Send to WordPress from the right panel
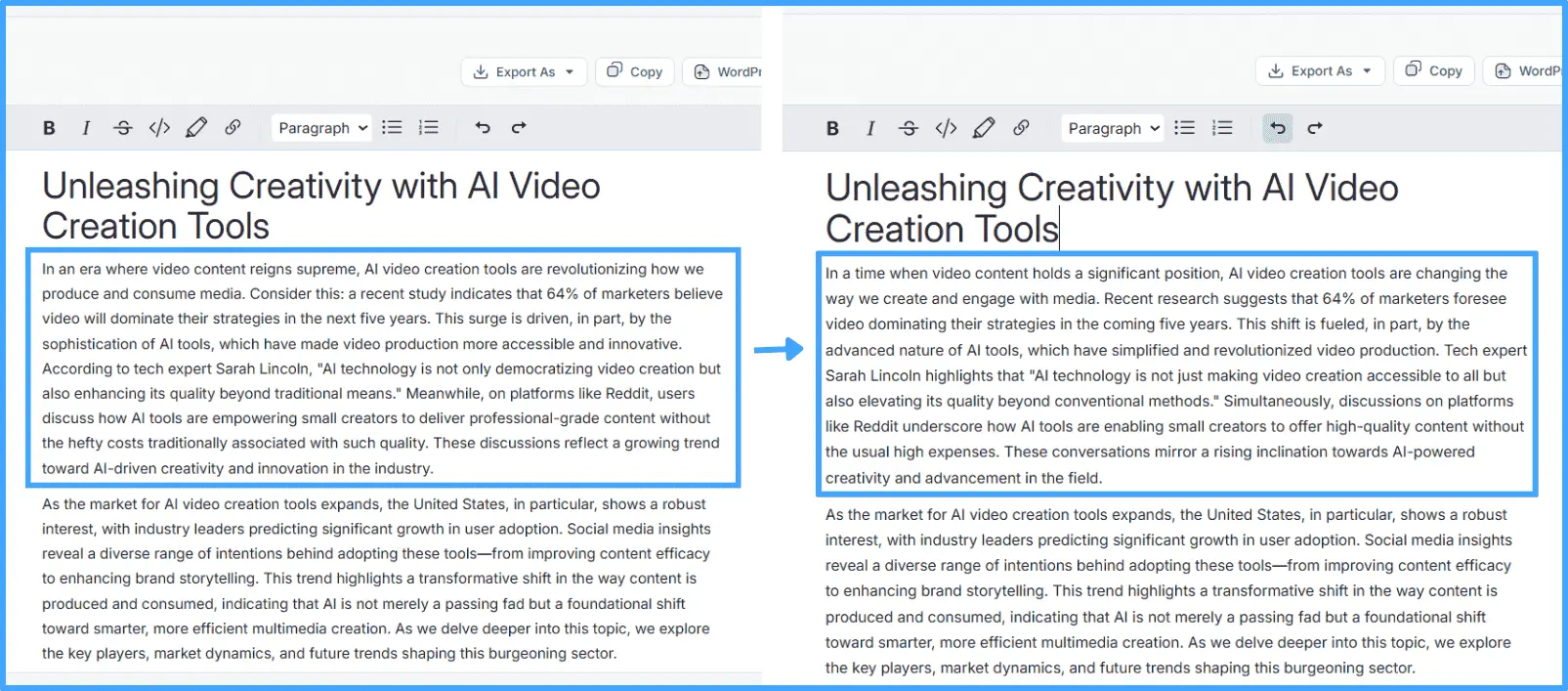1568x691 pixels. pos(1524,70)
